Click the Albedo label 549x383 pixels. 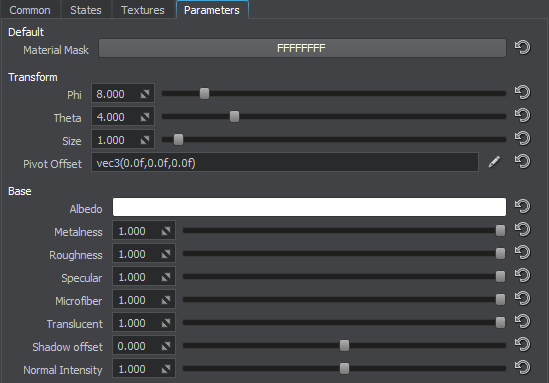coord(86,209)
